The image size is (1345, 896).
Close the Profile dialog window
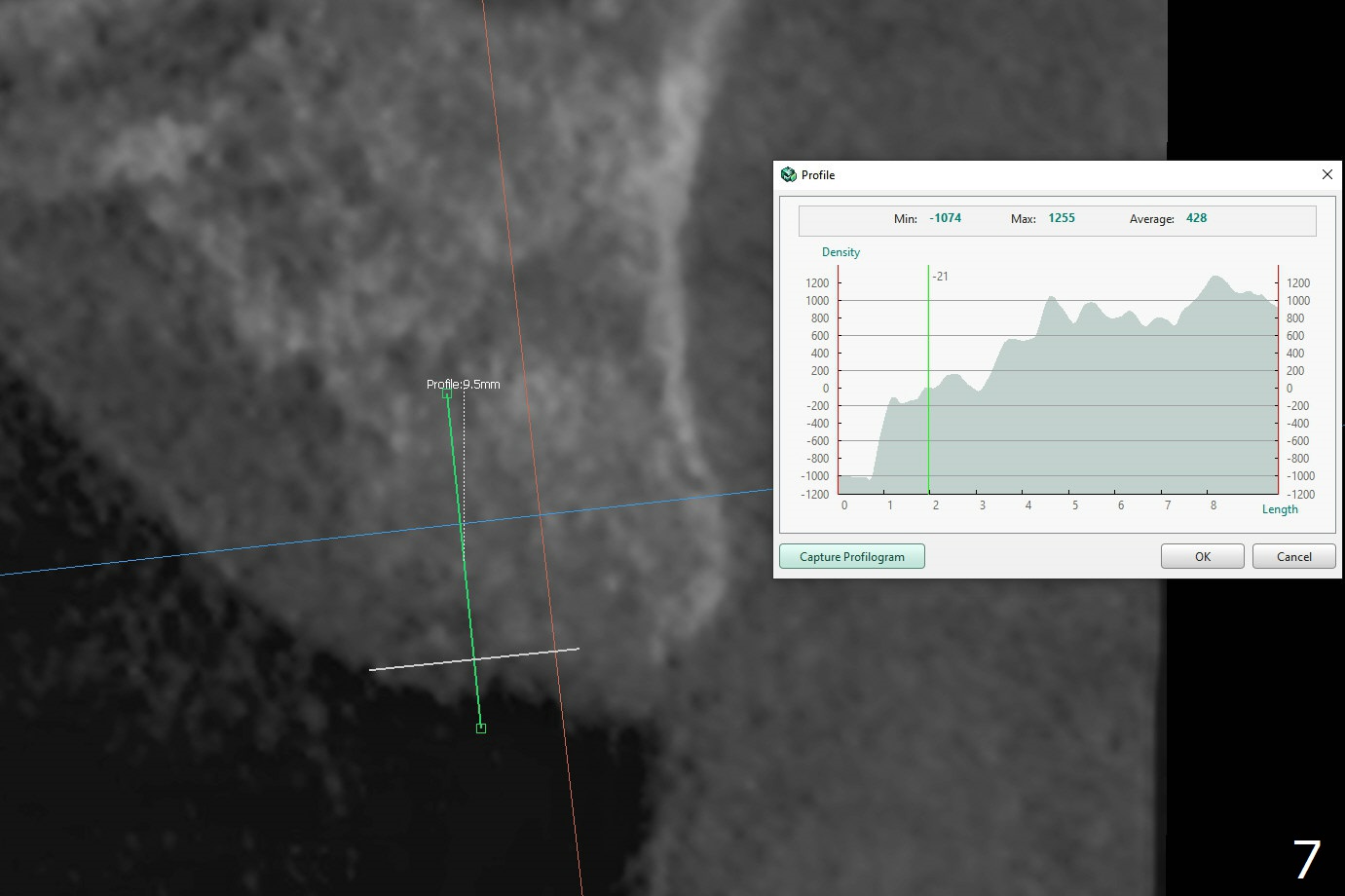[1326, 174]
